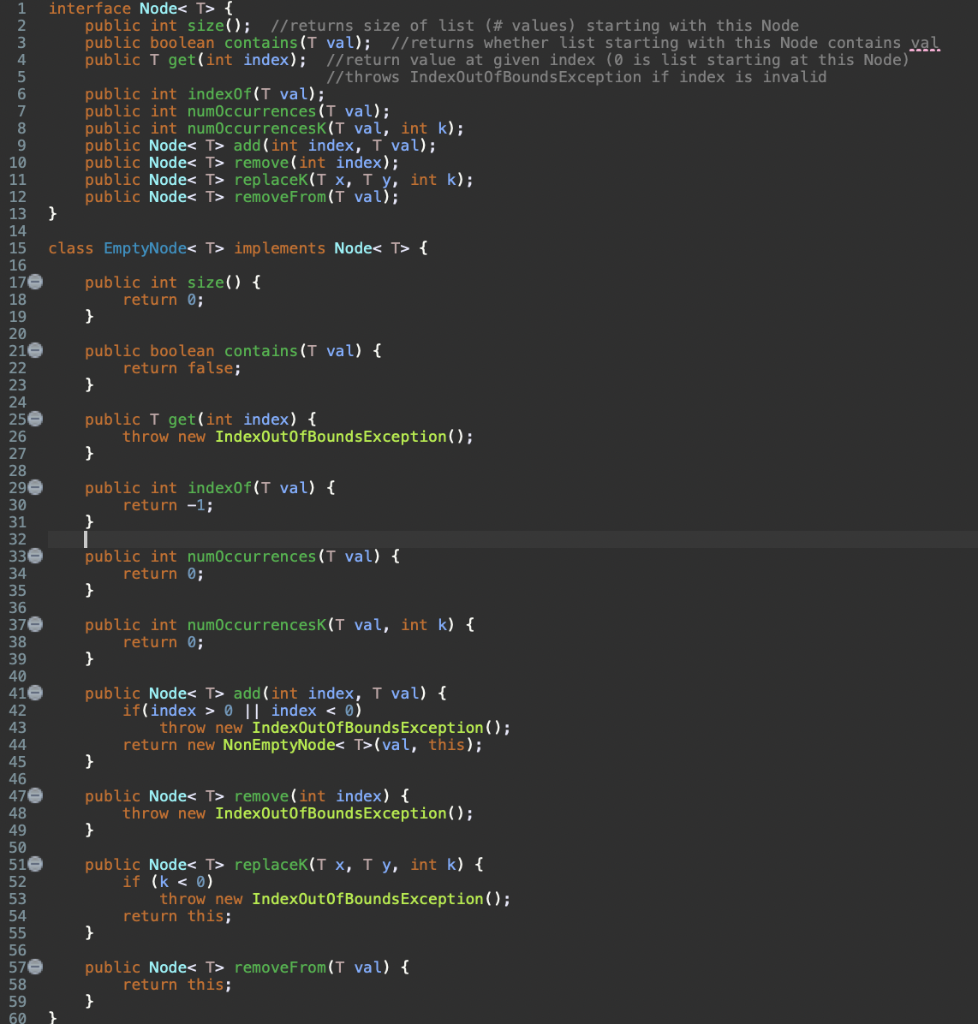Click 'IndexOutOfBoundsException' on line 43
Viewport: 978px width, 1024px height.
coord(368,728)
